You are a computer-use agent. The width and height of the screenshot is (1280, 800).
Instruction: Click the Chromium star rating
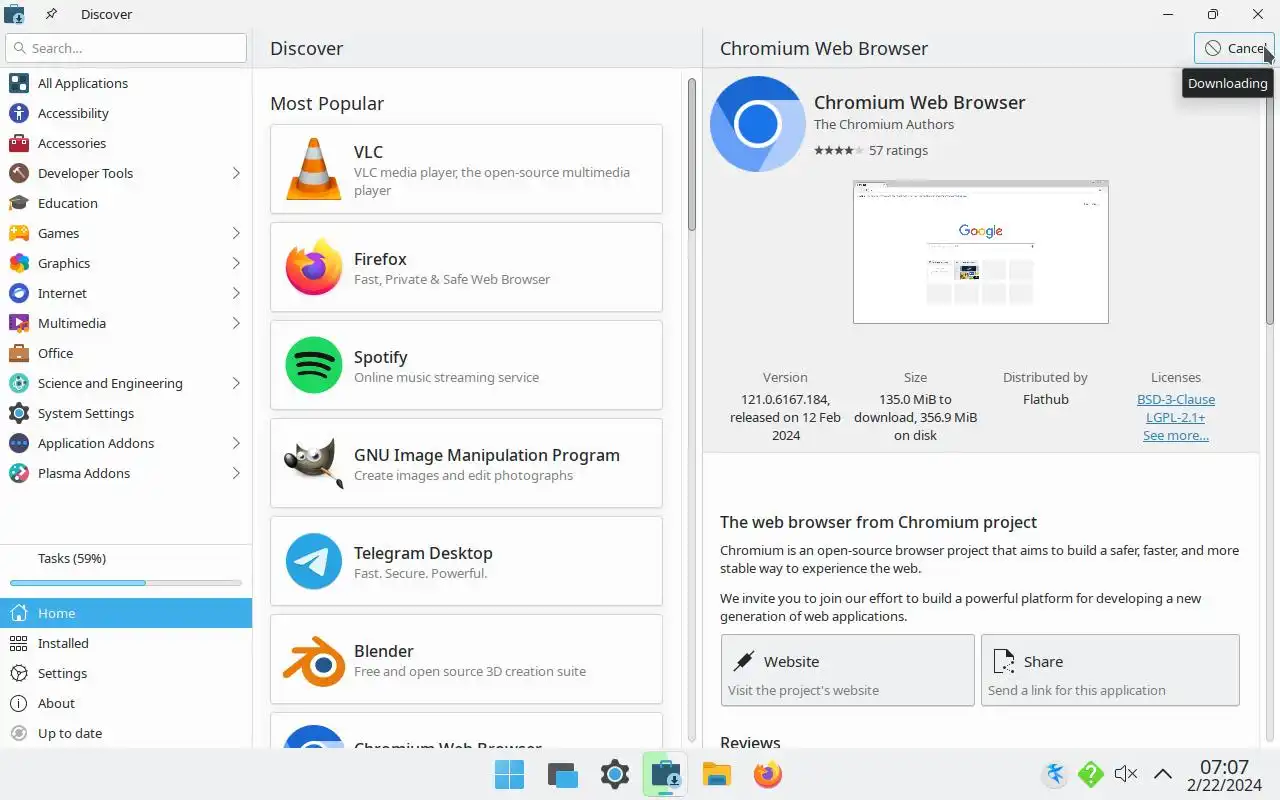point(838,150)
